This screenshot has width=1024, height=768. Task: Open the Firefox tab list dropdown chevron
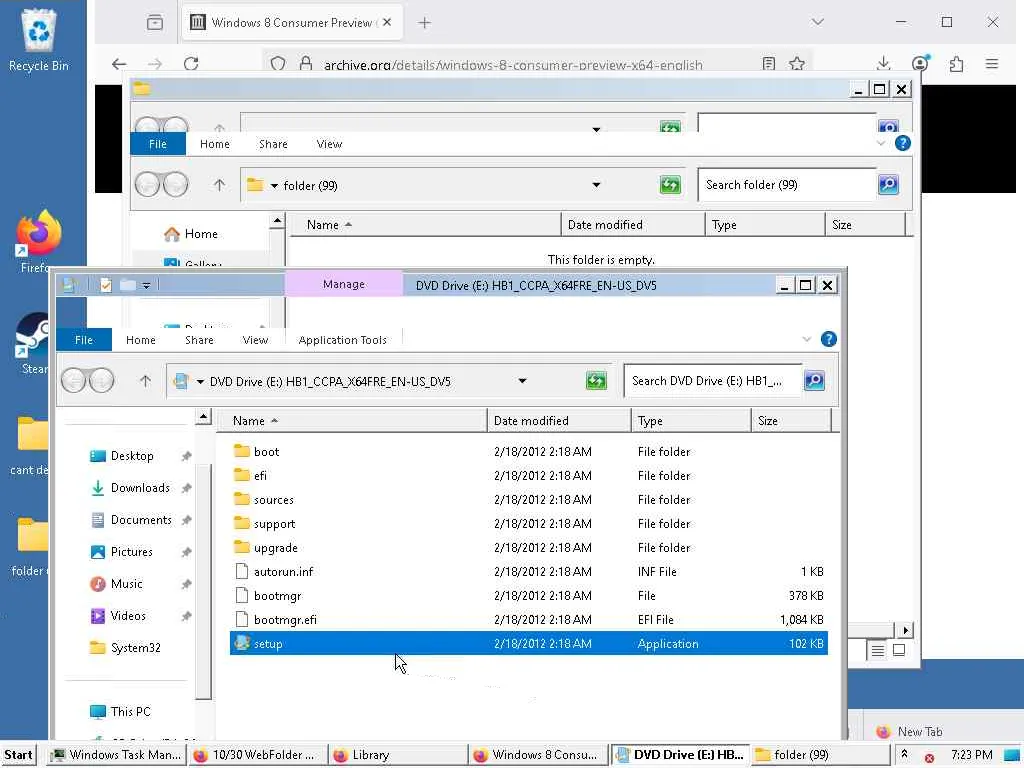click(x=817, y=22)
